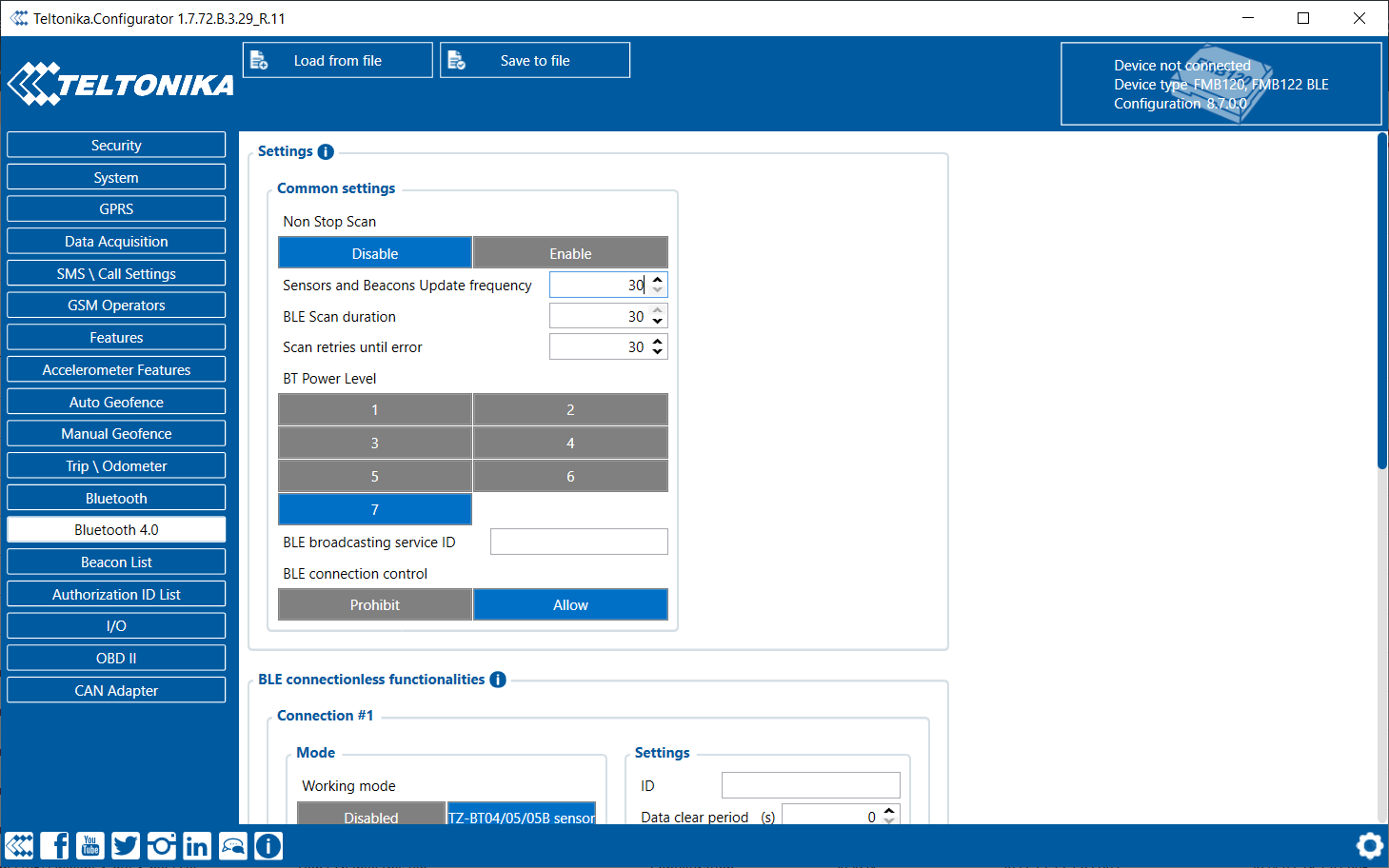1389x868 pixels.
Task: Open SMS \ Call Settings section
Action: (x=116, y=273)
